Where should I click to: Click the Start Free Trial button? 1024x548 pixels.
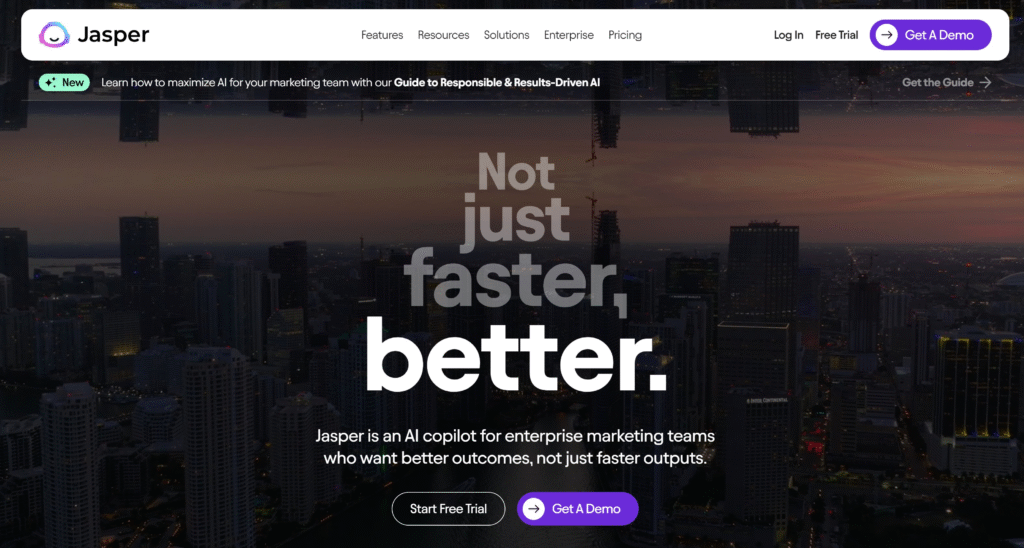449,509
